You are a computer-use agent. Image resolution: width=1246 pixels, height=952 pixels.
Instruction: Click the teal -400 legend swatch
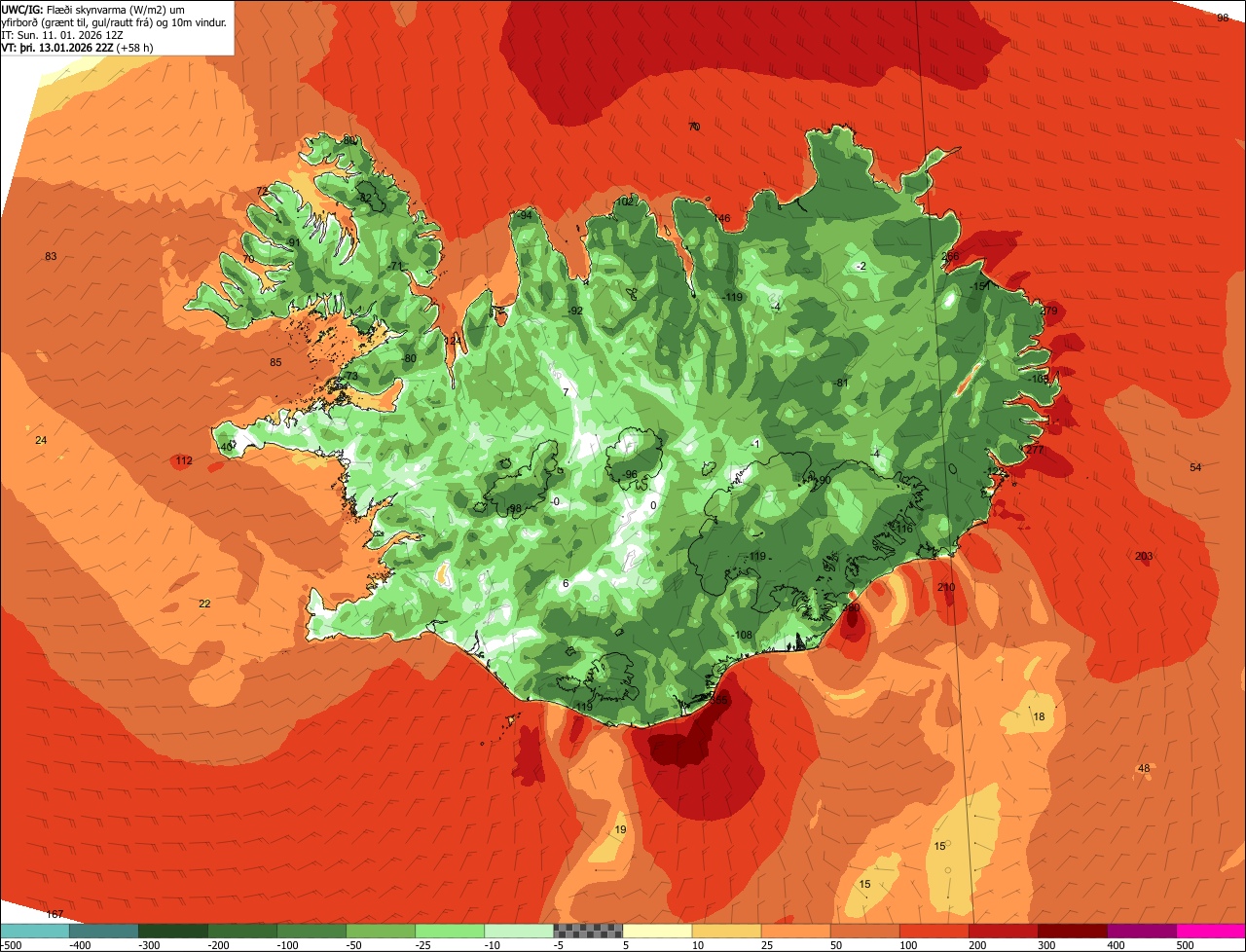pyautogui.click(x=103, y=931)
